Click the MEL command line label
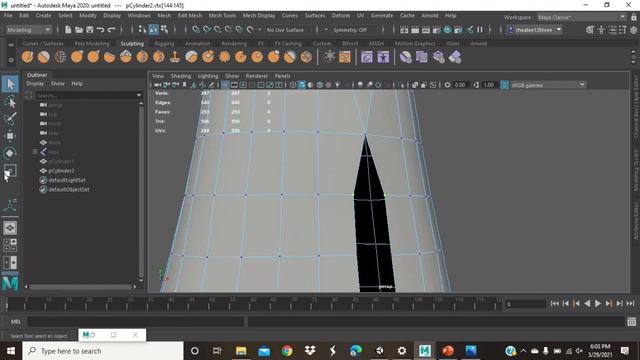Viewport: 640px width, 360px height. pos(16,322)
